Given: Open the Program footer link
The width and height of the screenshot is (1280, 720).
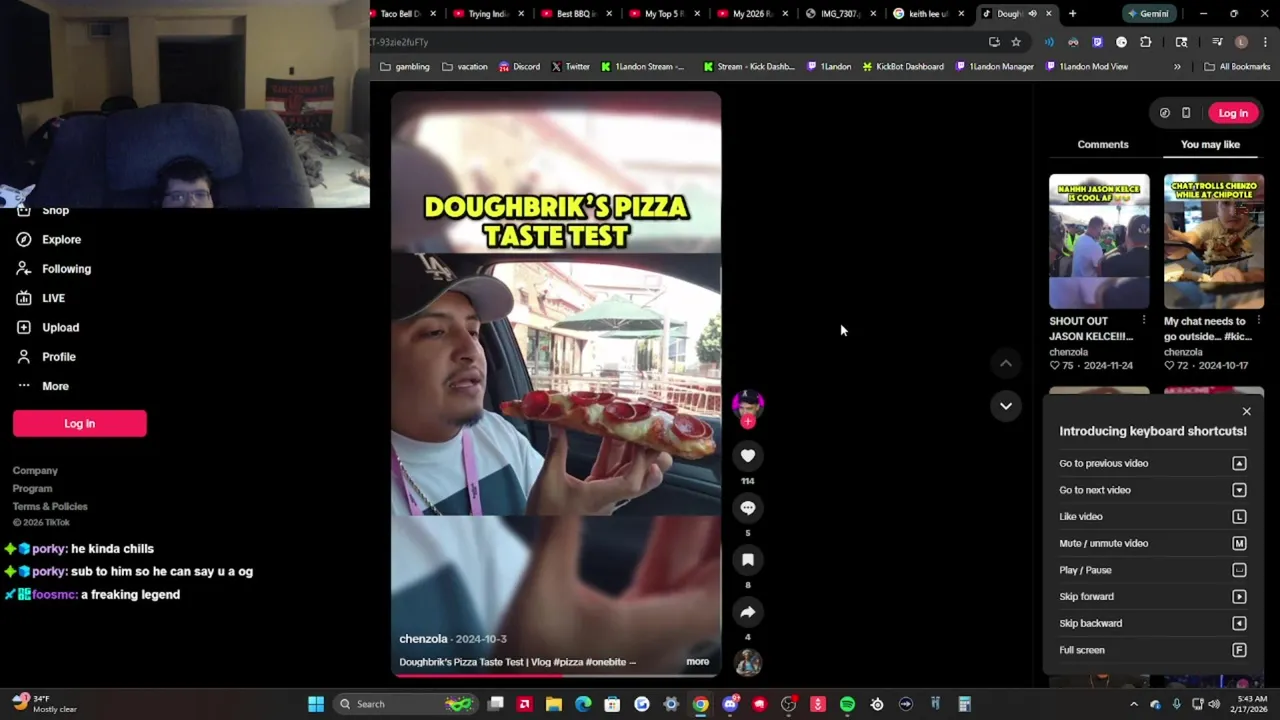Looking at the screenshot, I should 32,488.
